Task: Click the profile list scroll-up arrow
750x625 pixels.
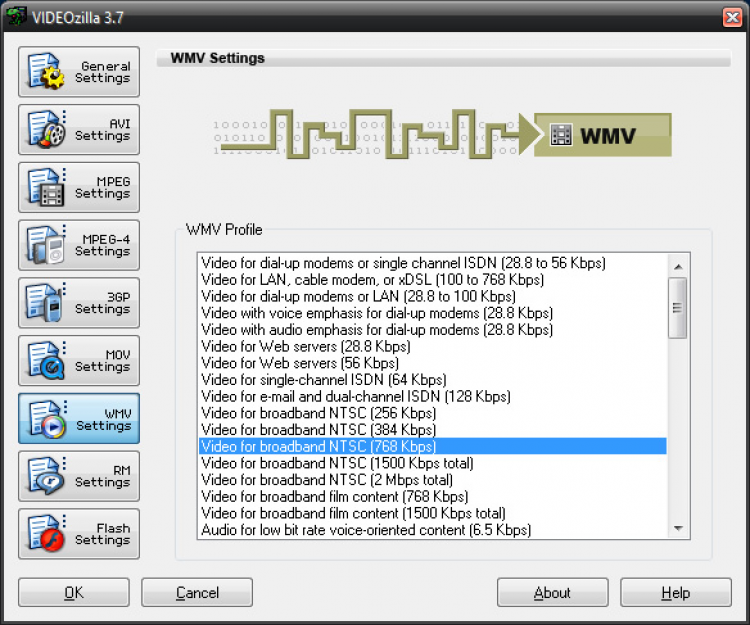Action: [678, 266]
